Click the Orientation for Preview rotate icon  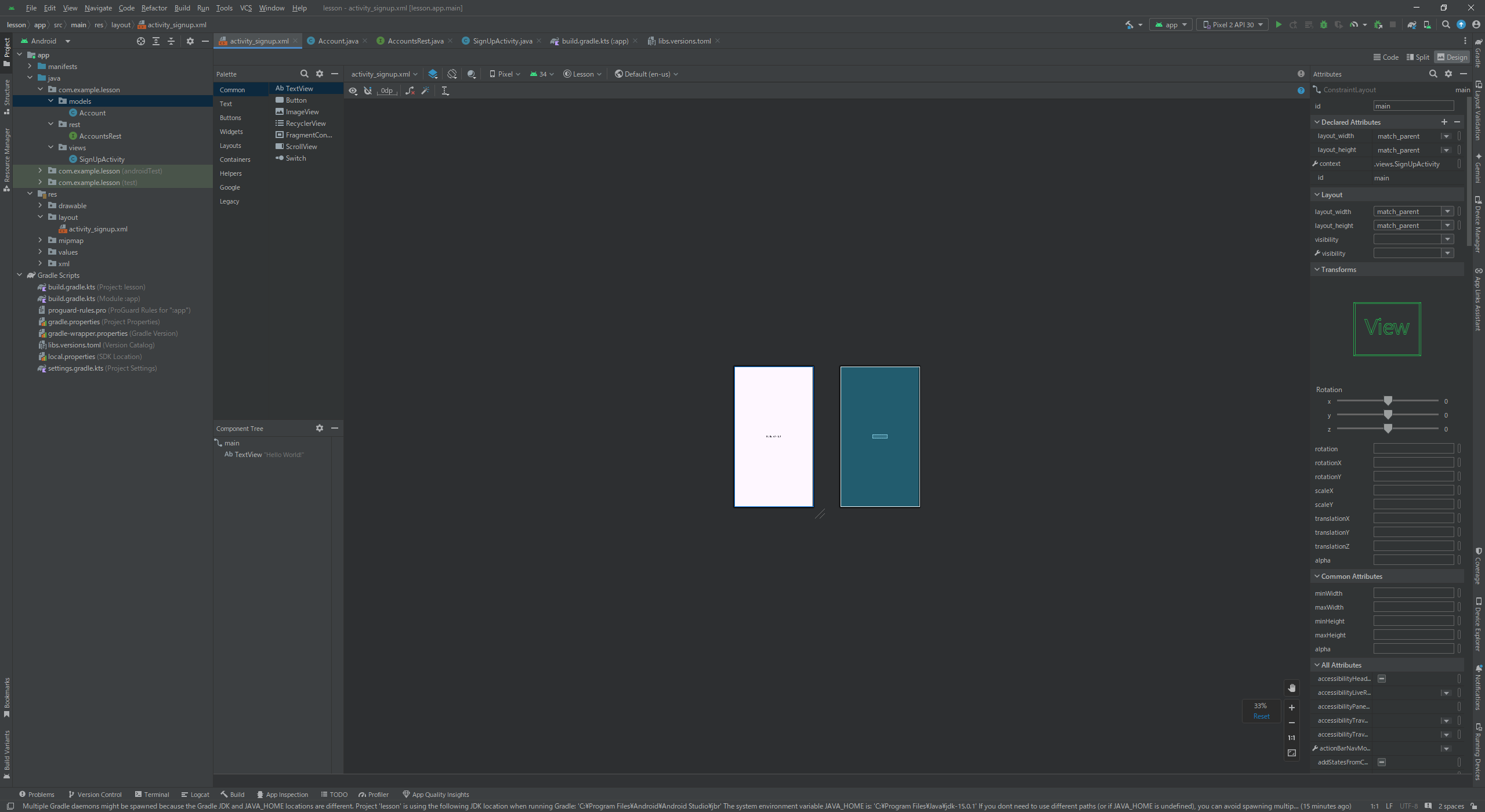coord(452,74)
